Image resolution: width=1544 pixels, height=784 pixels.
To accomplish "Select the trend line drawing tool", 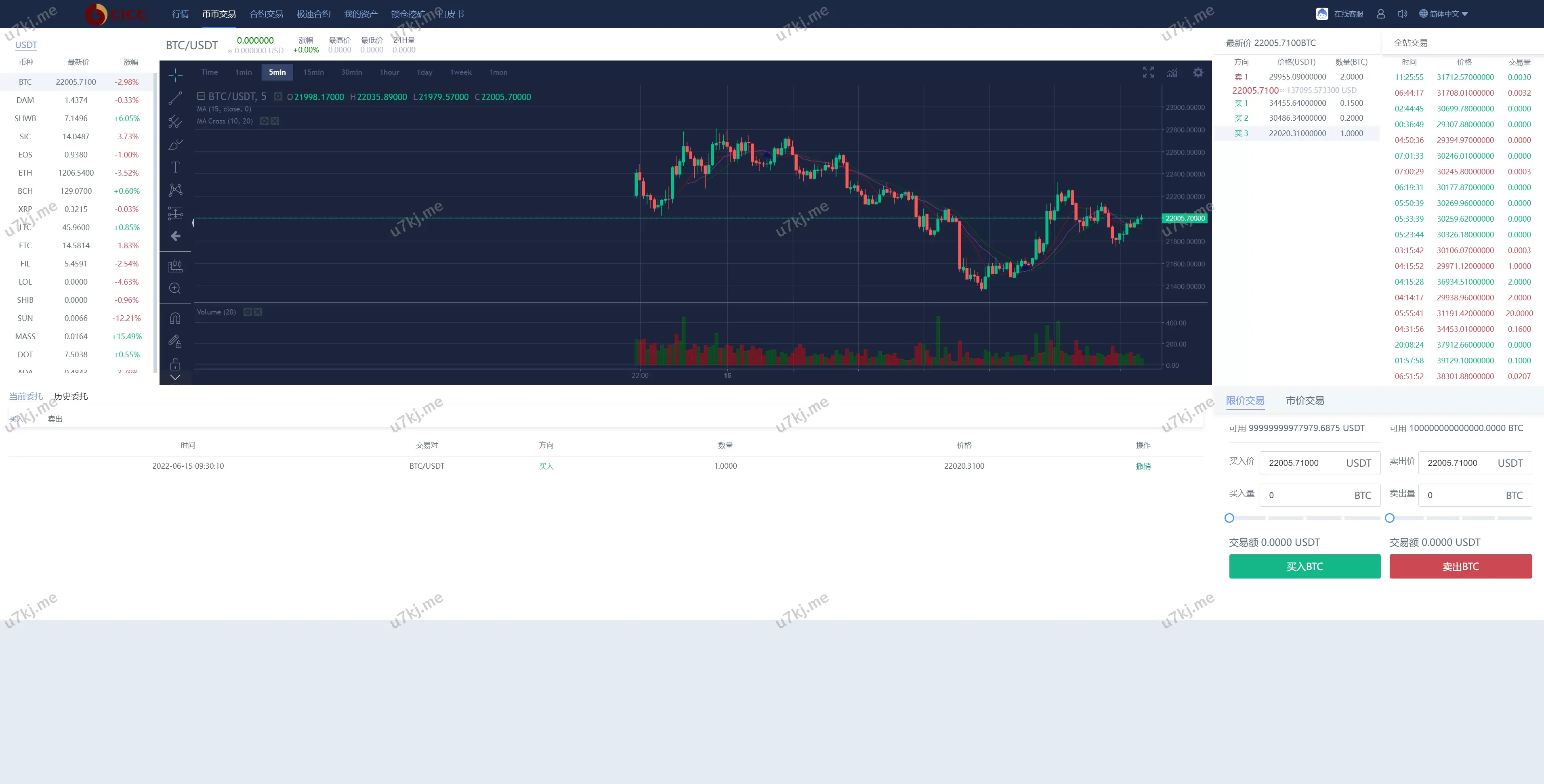I will point(175,98).
